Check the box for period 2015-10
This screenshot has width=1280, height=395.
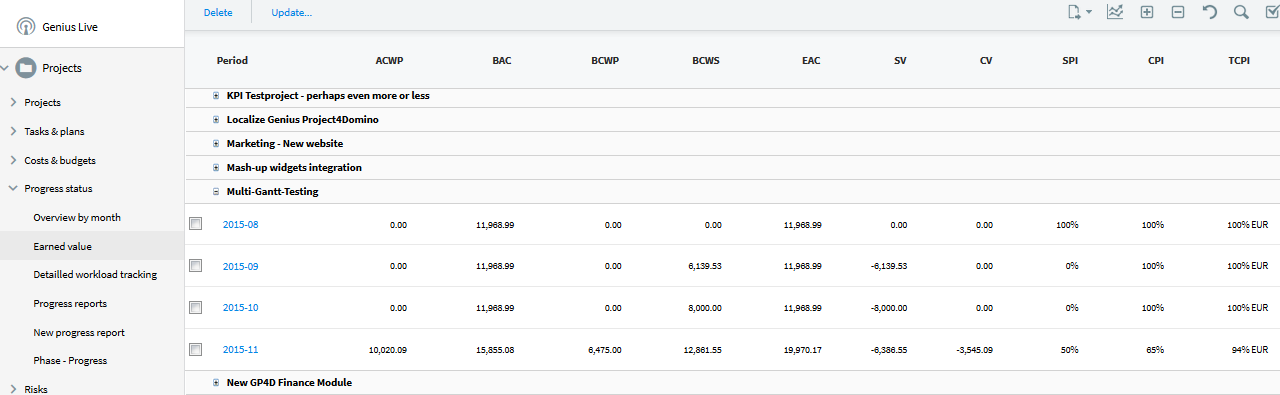pyautogui.click(x=196, y=308)
